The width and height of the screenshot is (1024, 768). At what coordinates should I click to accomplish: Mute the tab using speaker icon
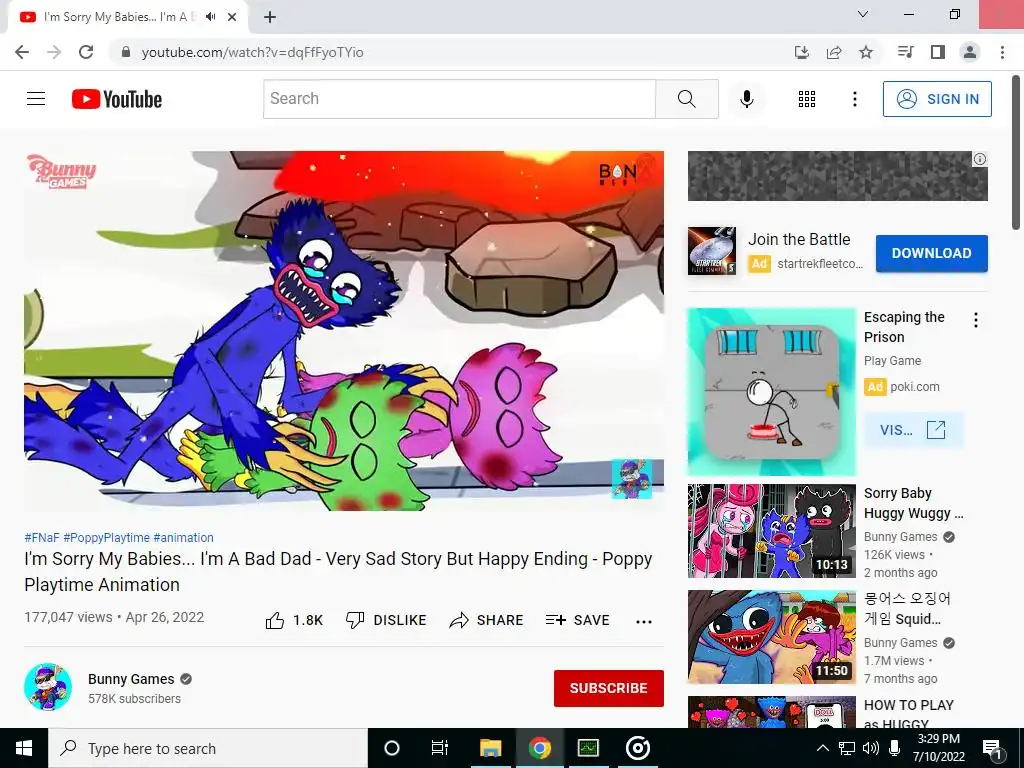[x=210, y=17]
